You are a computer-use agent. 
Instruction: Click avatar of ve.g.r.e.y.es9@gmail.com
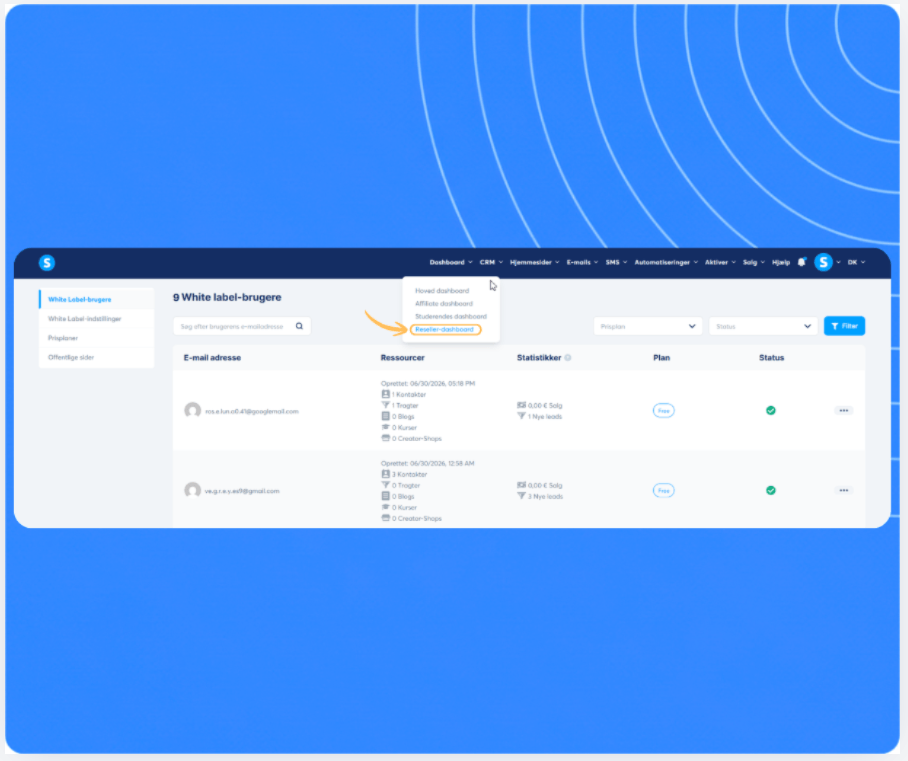pos(192,491)
